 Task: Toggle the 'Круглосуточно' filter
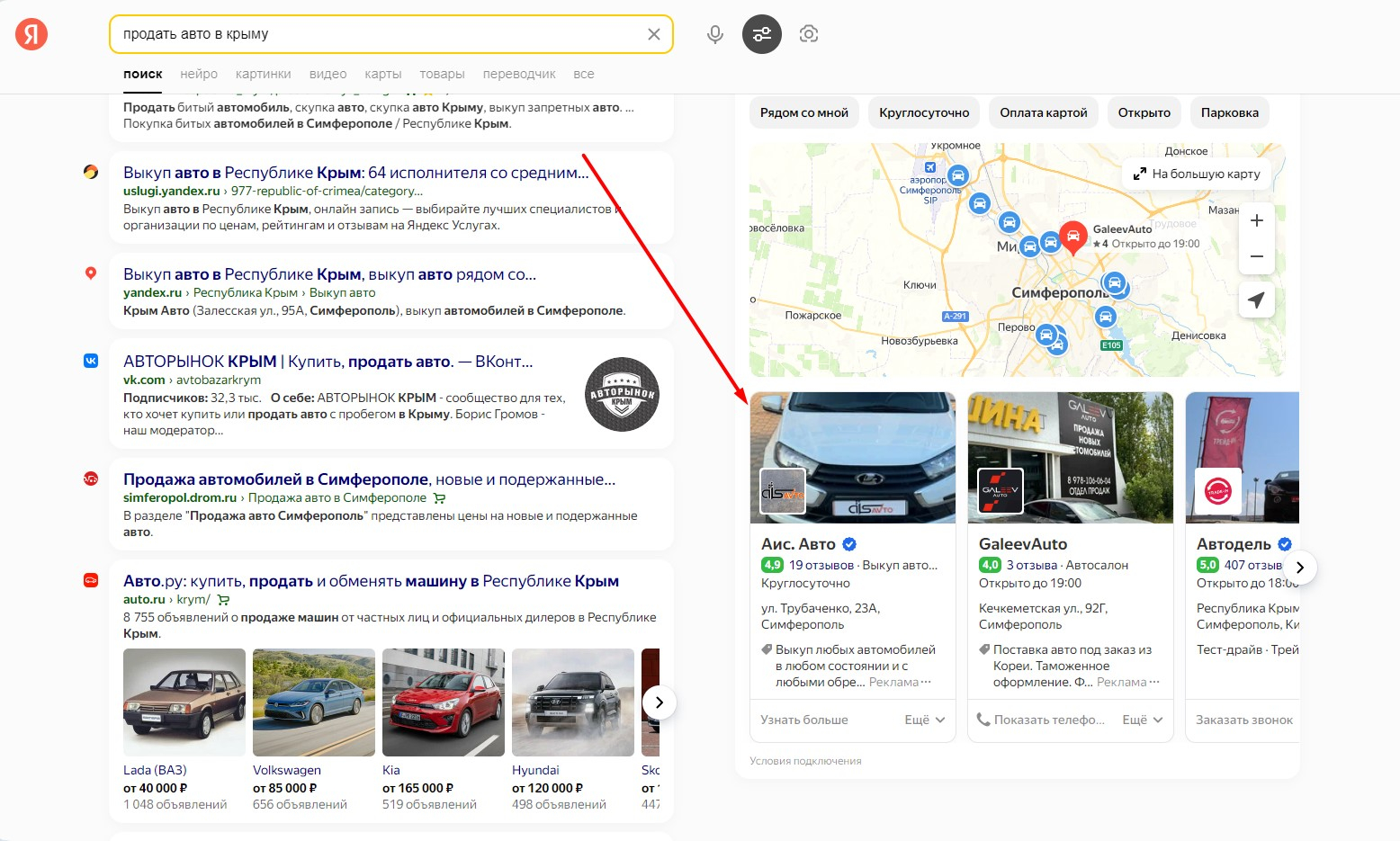[924, 112]
